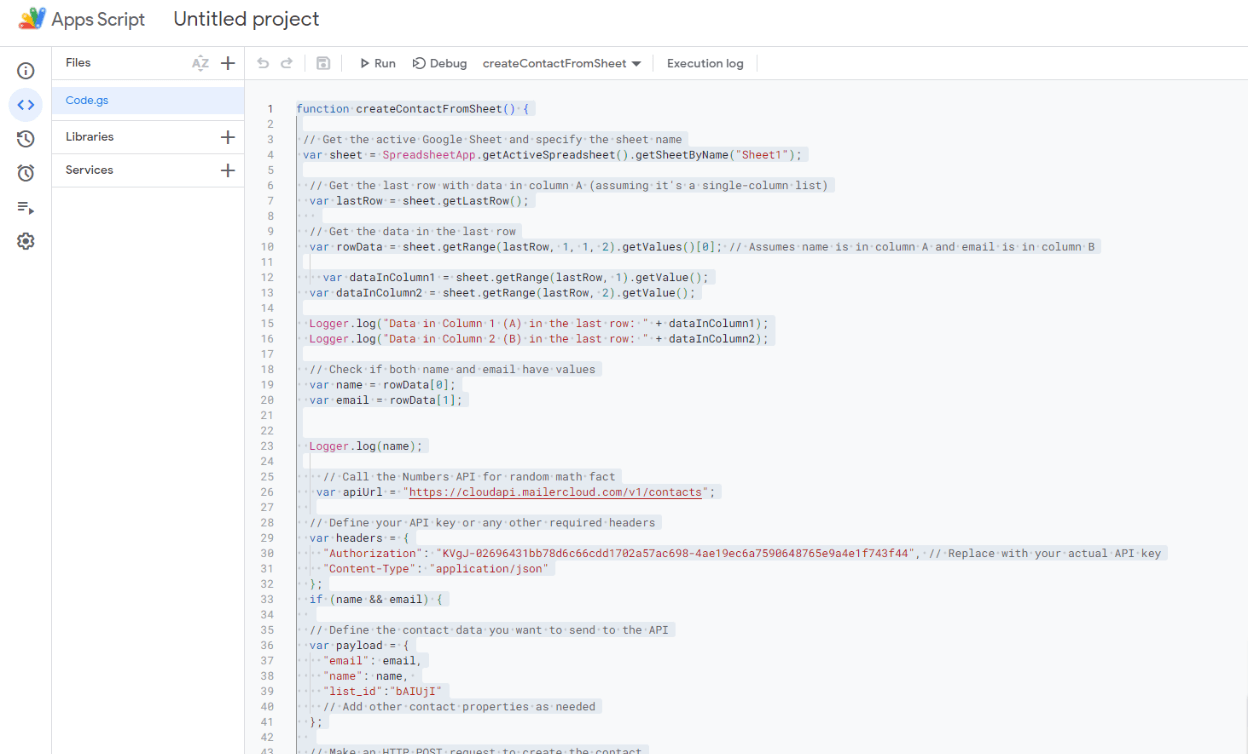Rename the Untitled project title
The image size is (1248, 754).
pos(246,19)
